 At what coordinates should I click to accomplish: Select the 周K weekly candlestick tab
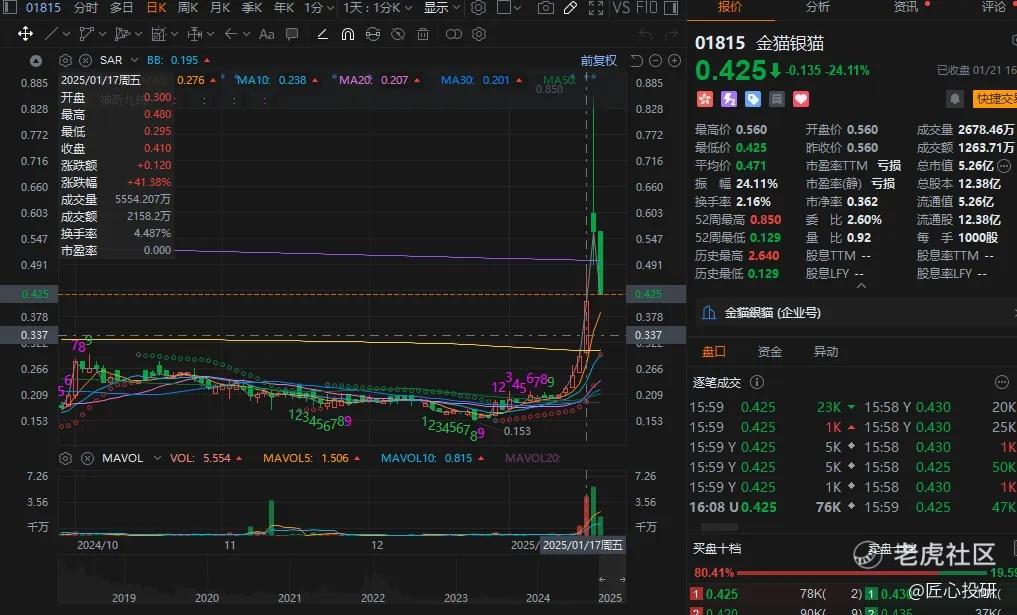click(x=188, y=8)
